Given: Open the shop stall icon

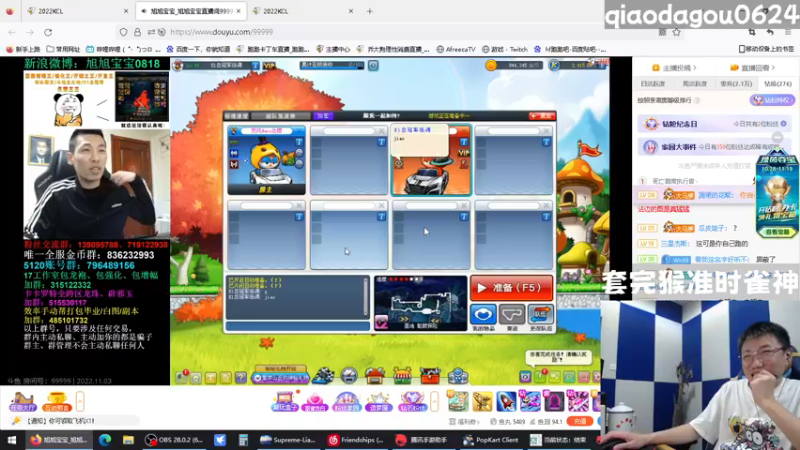Looking at the screenshot, I should pos(403,376).
